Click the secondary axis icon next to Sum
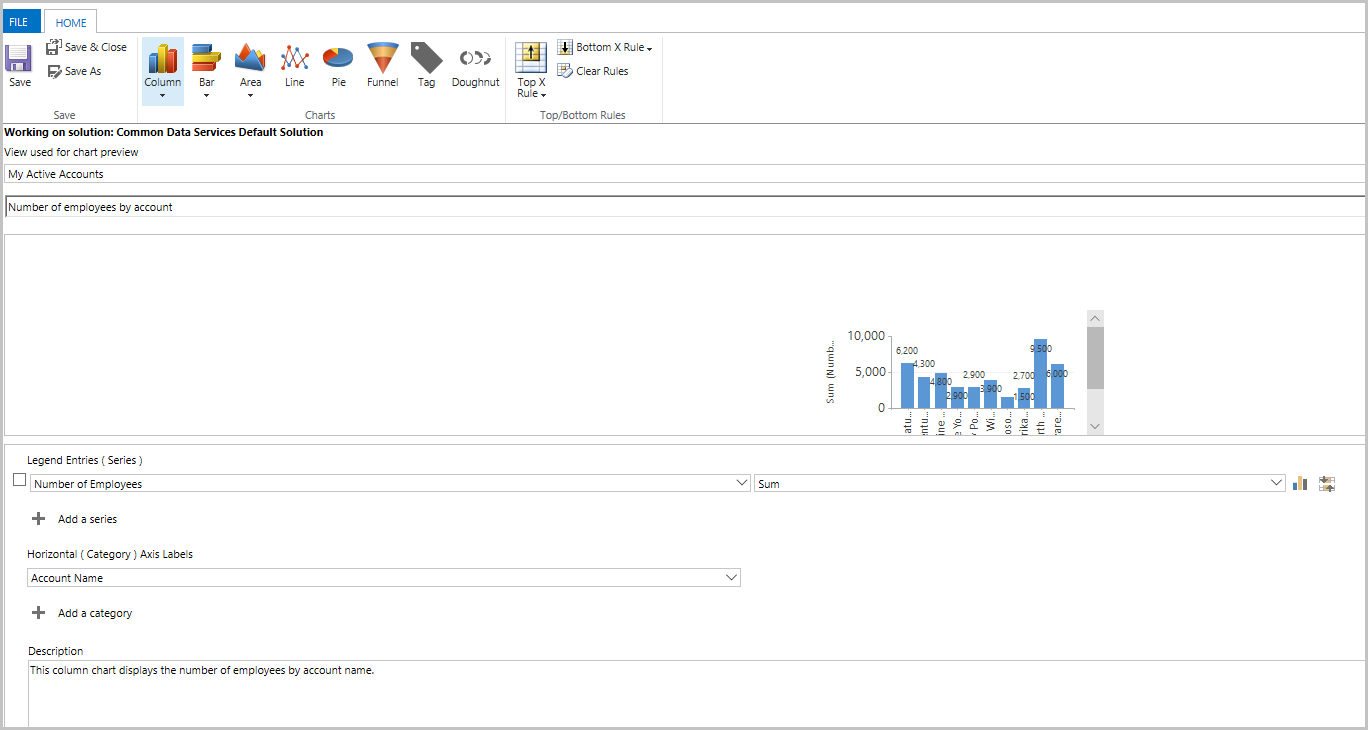 [x=1326, y=483]
